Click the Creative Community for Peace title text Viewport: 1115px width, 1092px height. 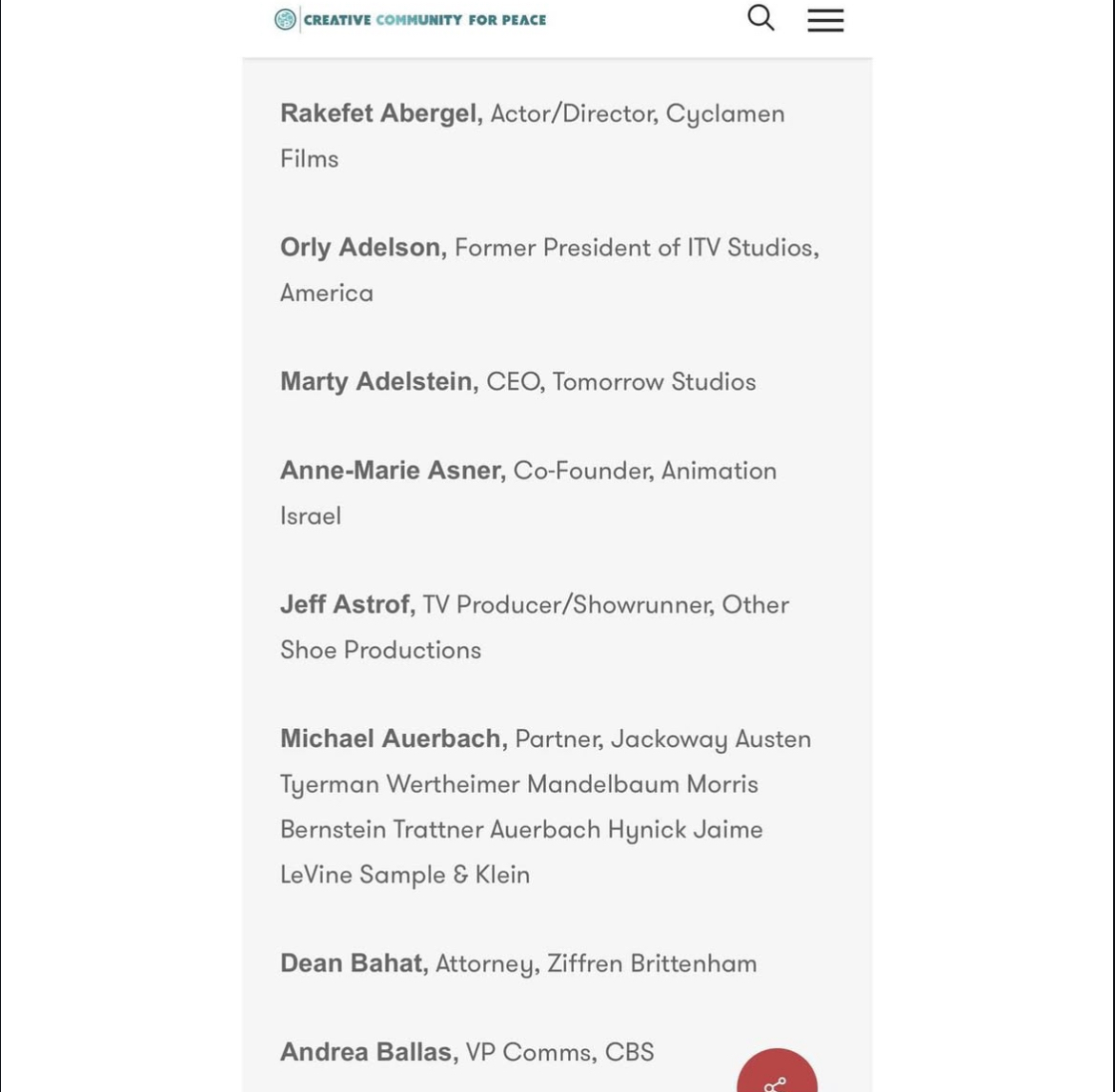tap(425, 20)
